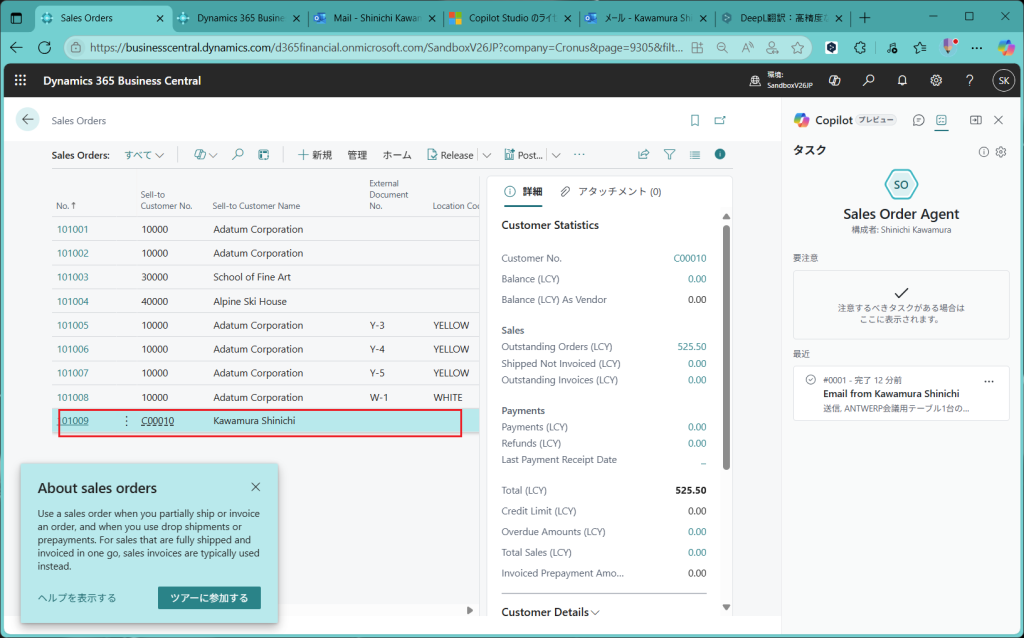The image size is (1024, 638).
Task: Open sales order 101005
Action: click(72, 325)
